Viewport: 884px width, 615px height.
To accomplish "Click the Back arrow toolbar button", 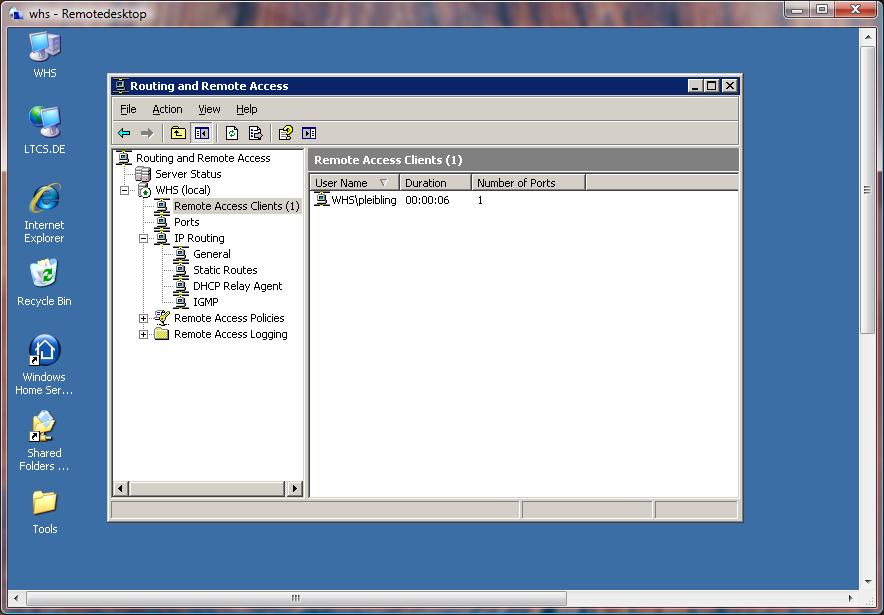I will click(124, 133).
